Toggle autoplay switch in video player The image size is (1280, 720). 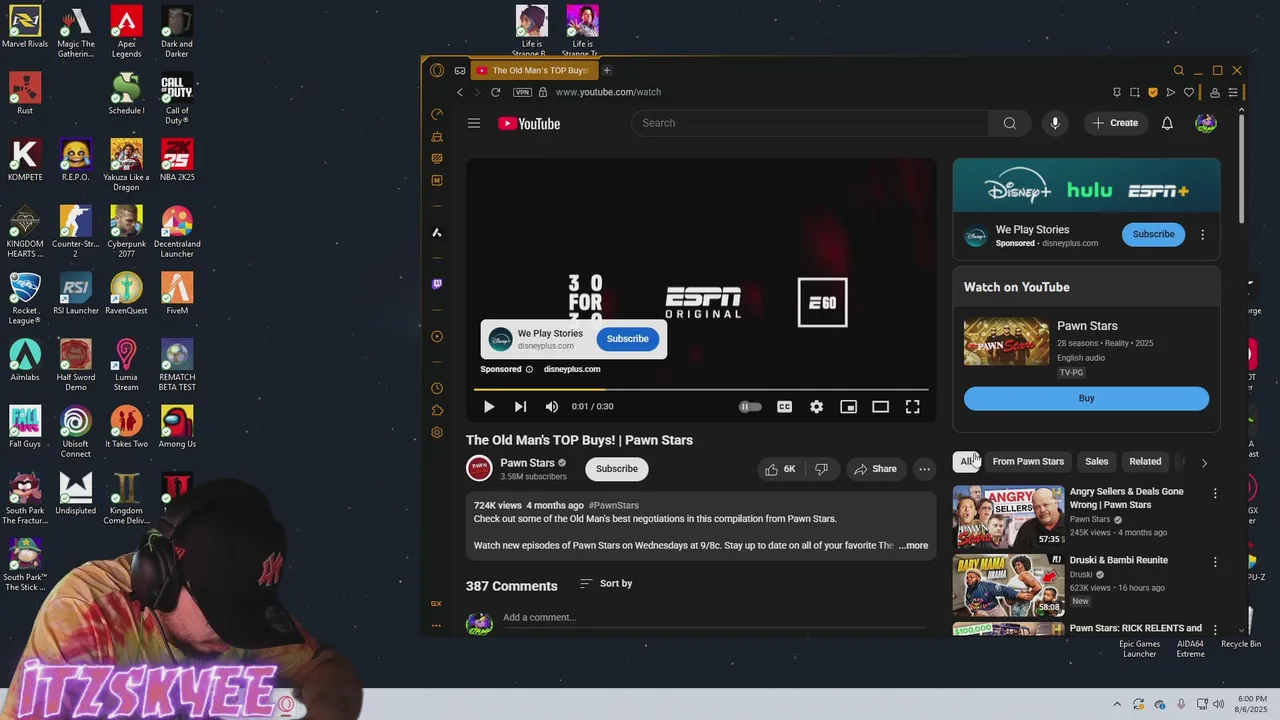(x=750, y=407)
